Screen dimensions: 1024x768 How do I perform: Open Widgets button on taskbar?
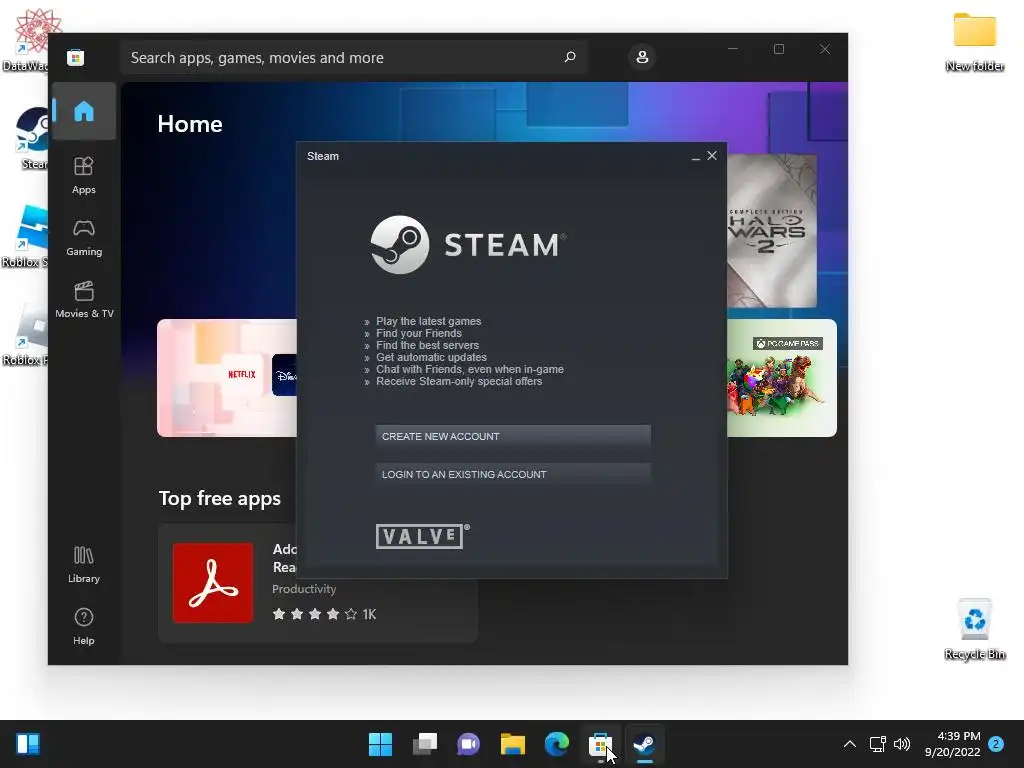(x=28, y=744)
